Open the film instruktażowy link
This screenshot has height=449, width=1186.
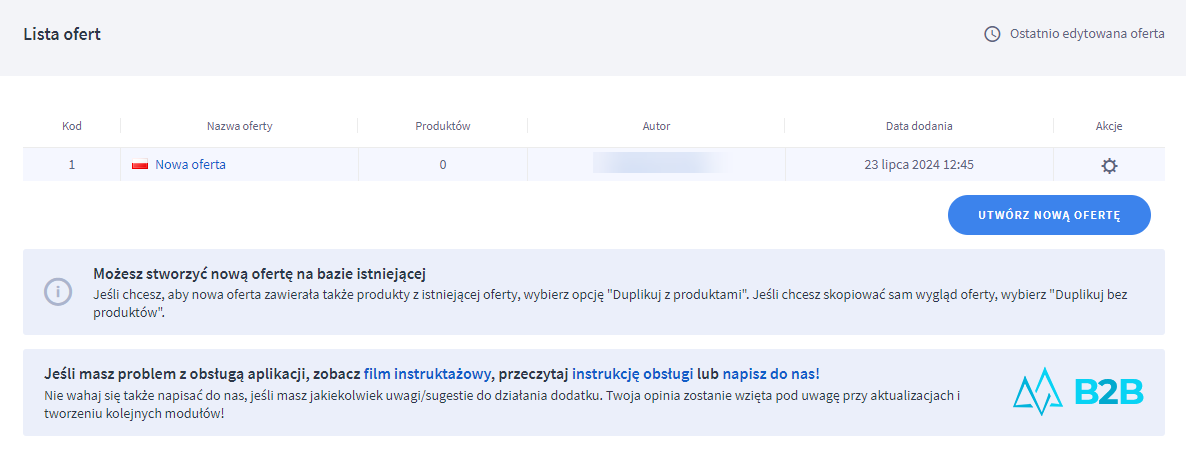coord(427,374)
